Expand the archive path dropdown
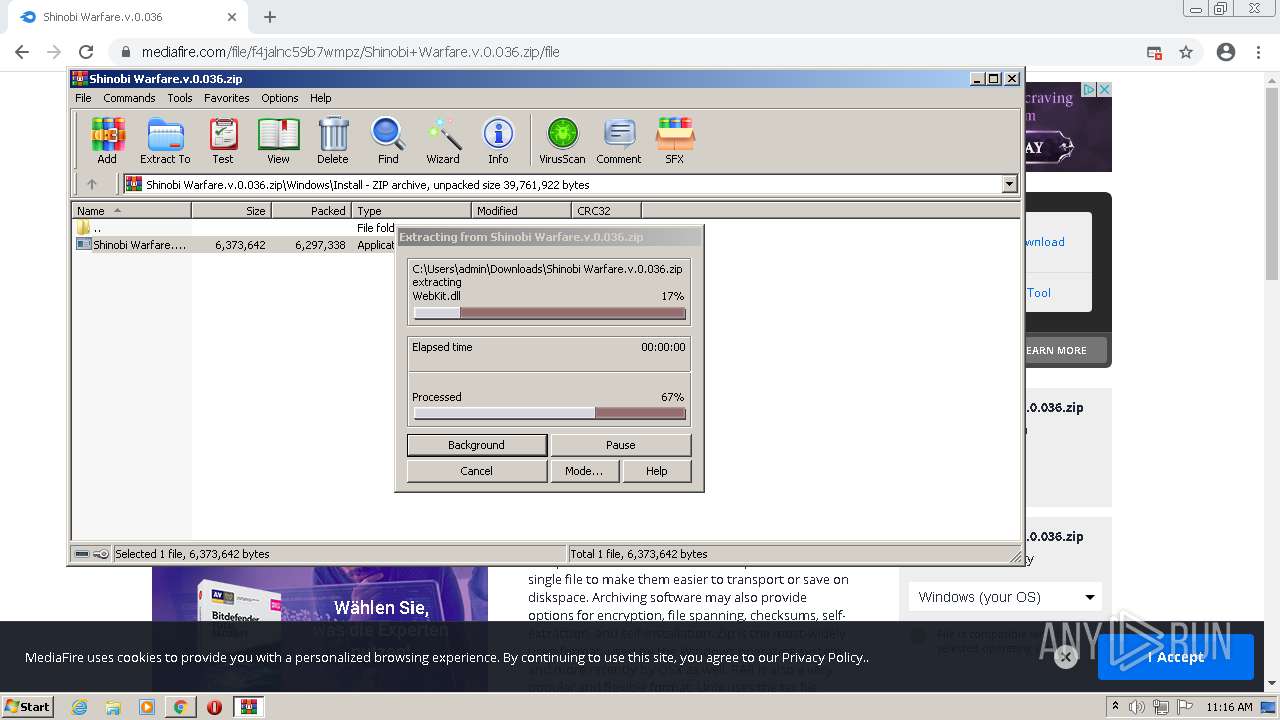Screen dimensions: 1280x720 coord(1009,184)
